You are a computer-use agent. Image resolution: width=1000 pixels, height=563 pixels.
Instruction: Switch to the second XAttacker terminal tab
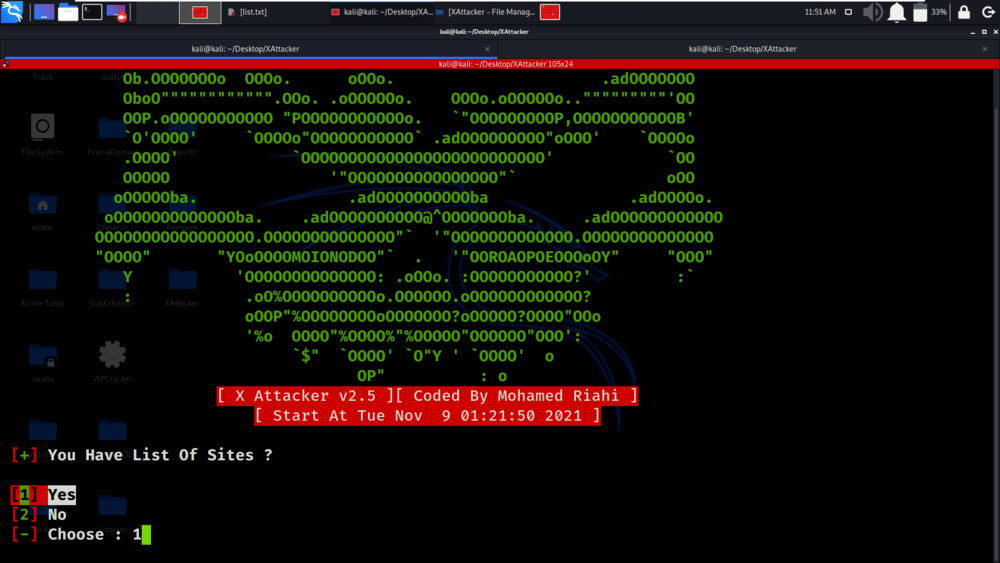click(742, 49)
